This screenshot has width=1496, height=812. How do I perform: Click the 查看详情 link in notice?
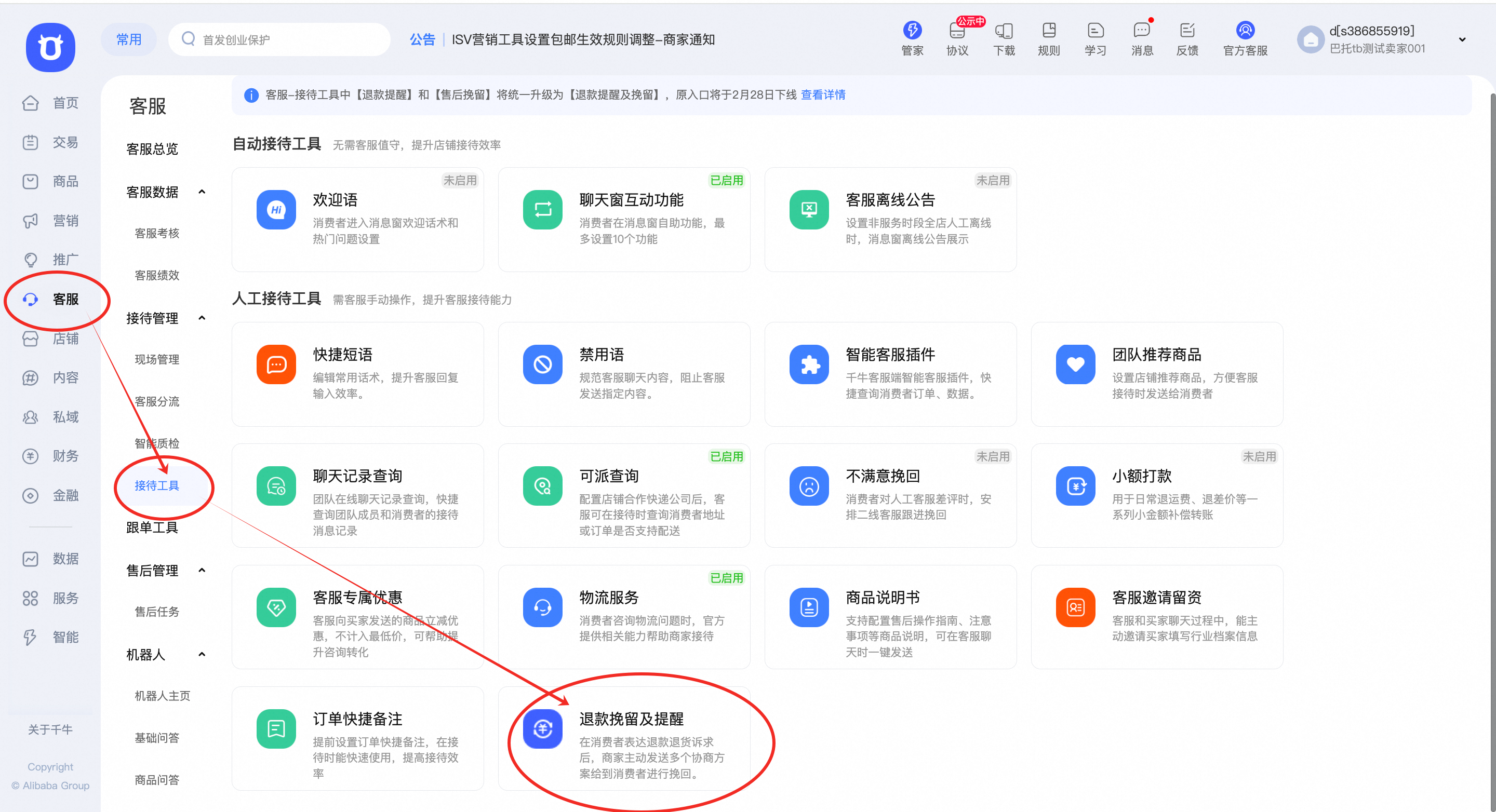(x=823, y=94)
